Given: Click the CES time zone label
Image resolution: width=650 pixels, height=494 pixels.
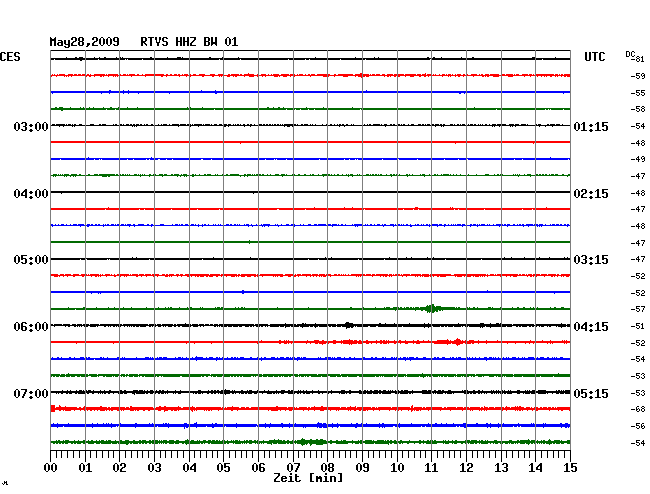Looking at the screenshot, I should pos(10,57).
